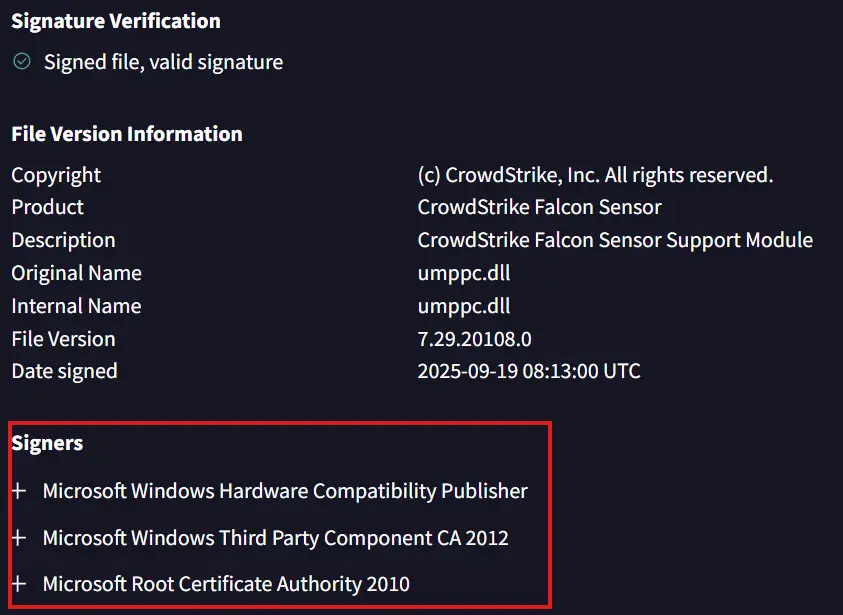Expand the Third Party Component CA 2012 signer
The width and height of the screenshot is (843, 615).
(18, 538)
